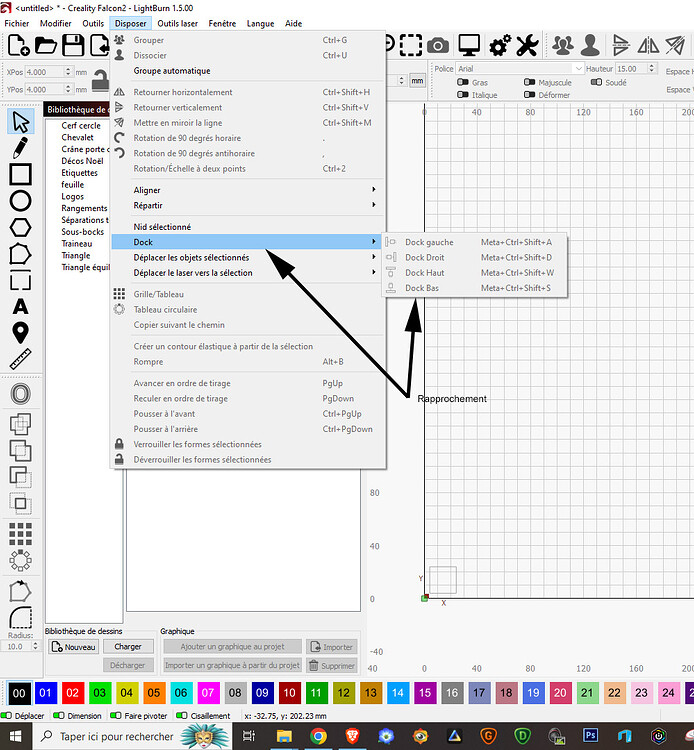Toggle Déplacer switch in status bar

tap(6, 716)
